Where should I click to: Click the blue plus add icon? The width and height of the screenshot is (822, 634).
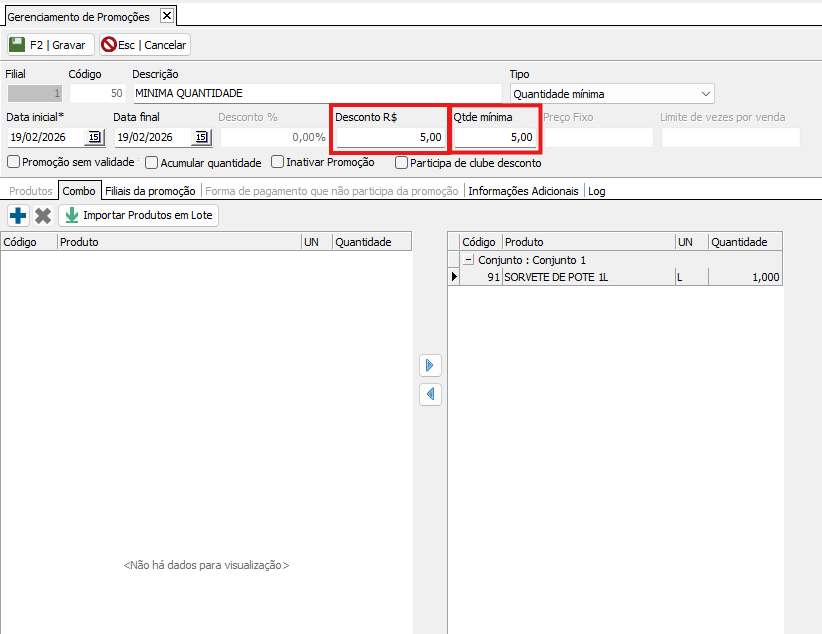18,215
